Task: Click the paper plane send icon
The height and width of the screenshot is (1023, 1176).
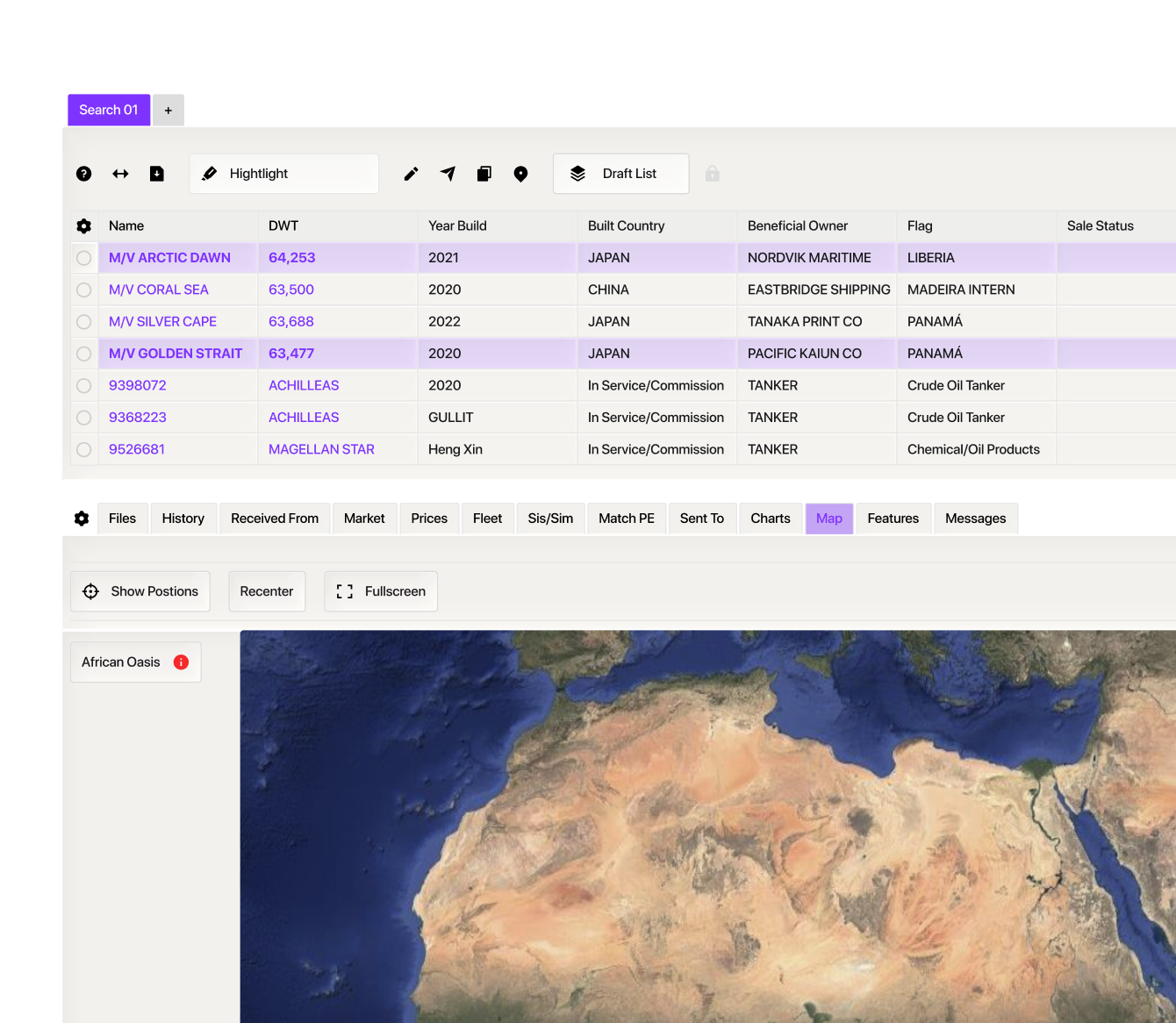Action: click(448, 174)
